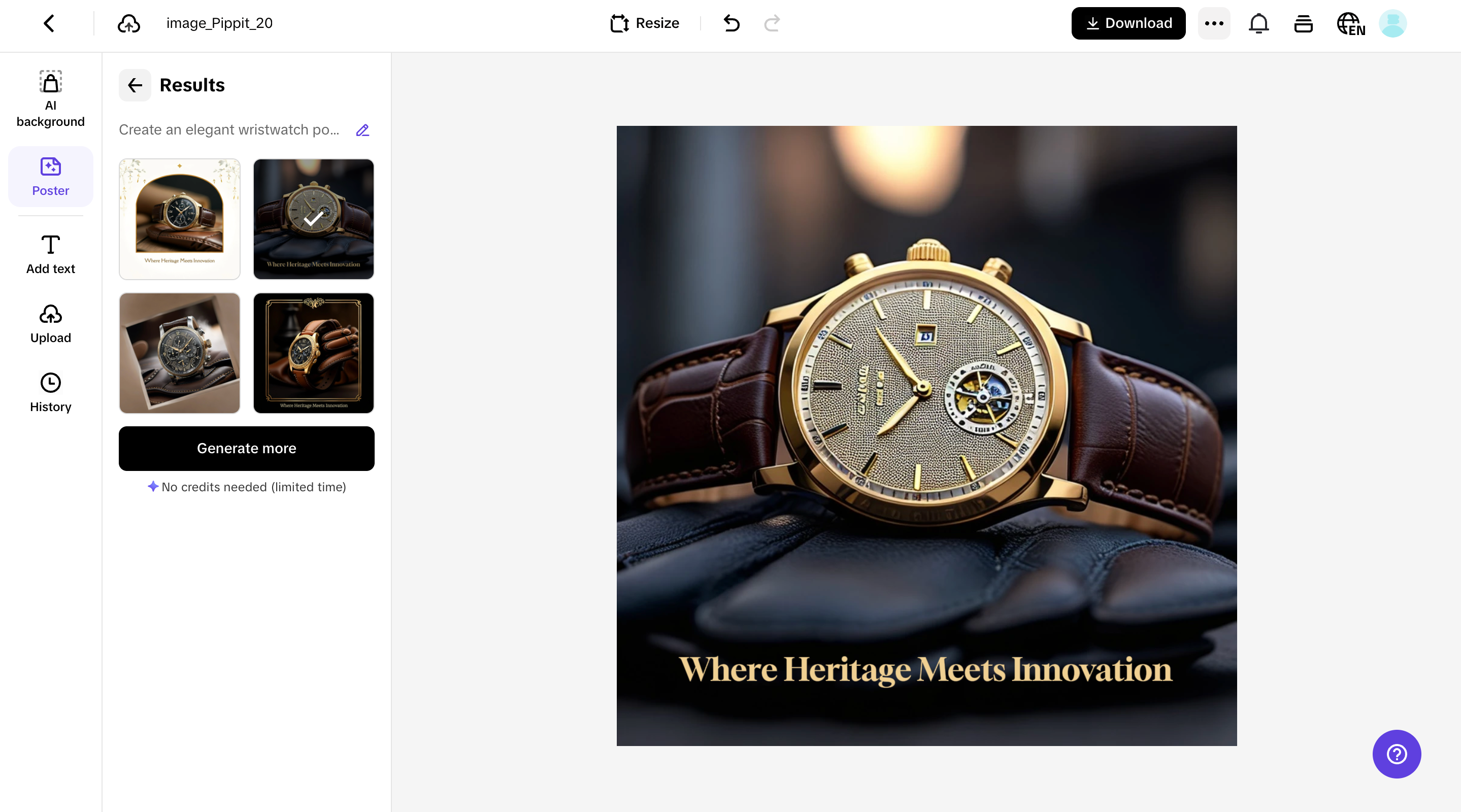Click the Resize tool
The width and height of the screenshot is (1461, 812).
coord(645,23)
